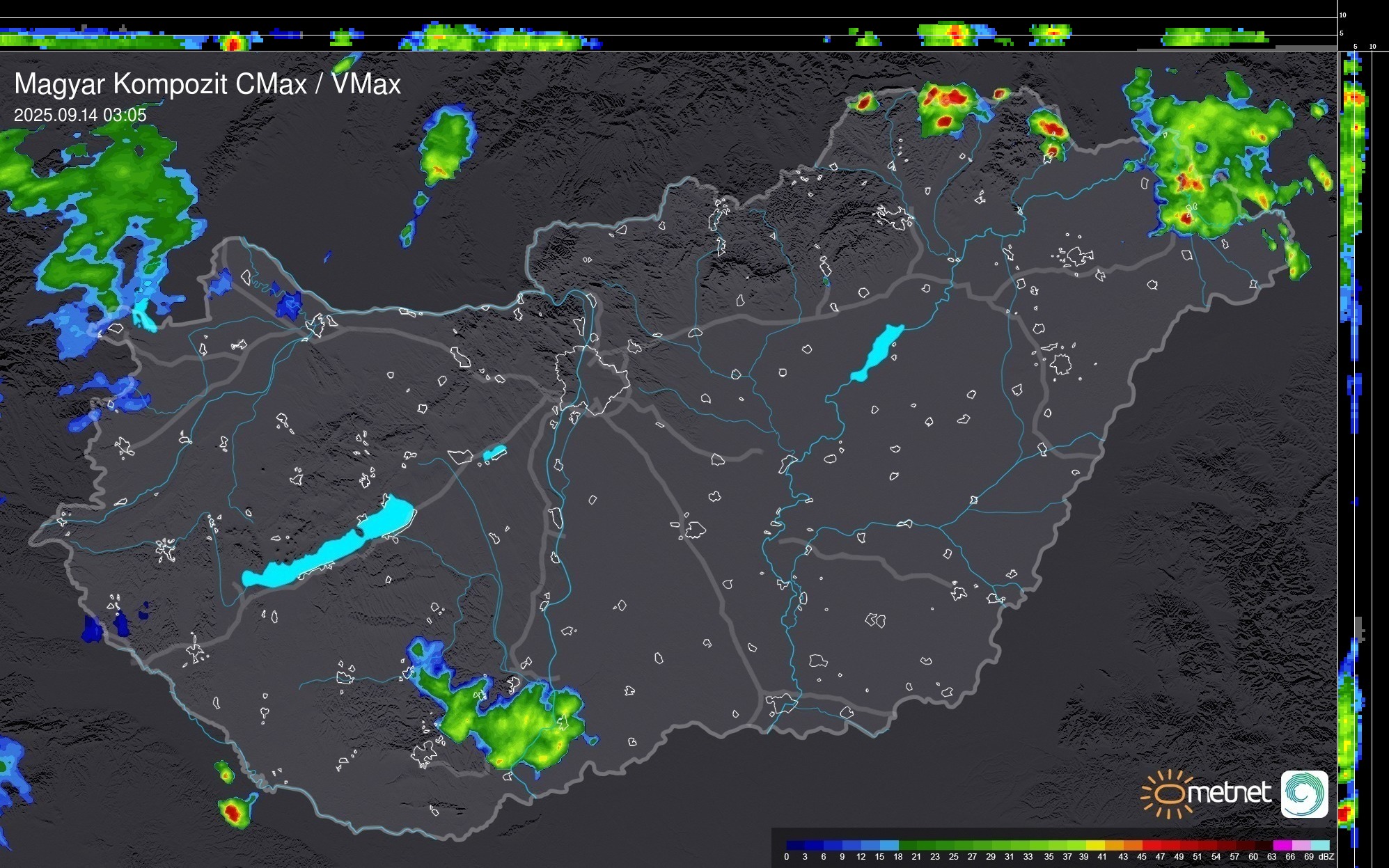Click the dark green 18 dBZ swatch

pyautogui.click(x=907, y=845)
